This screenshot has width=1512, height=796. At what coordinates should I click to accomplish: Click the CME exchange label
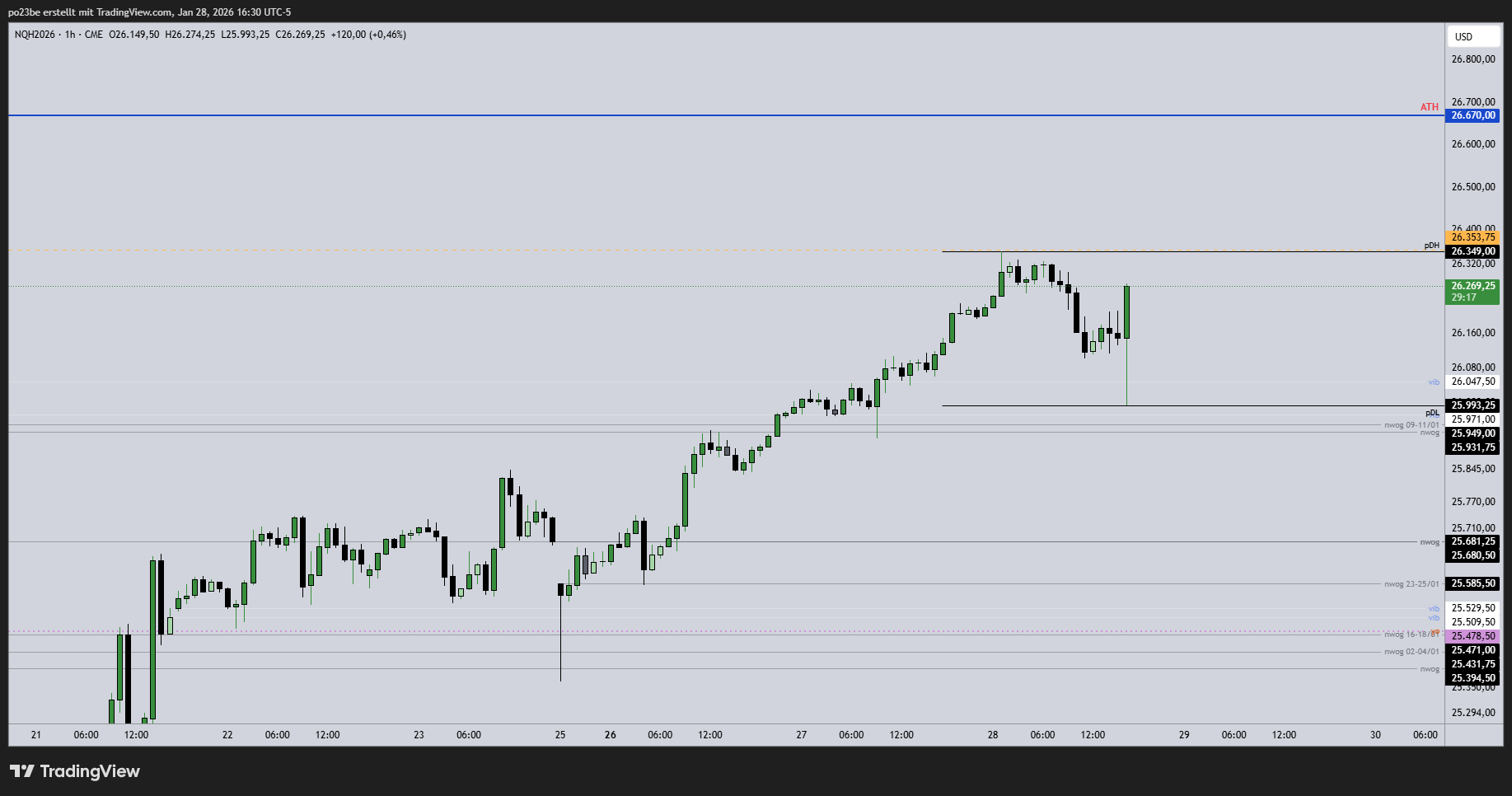93,35
